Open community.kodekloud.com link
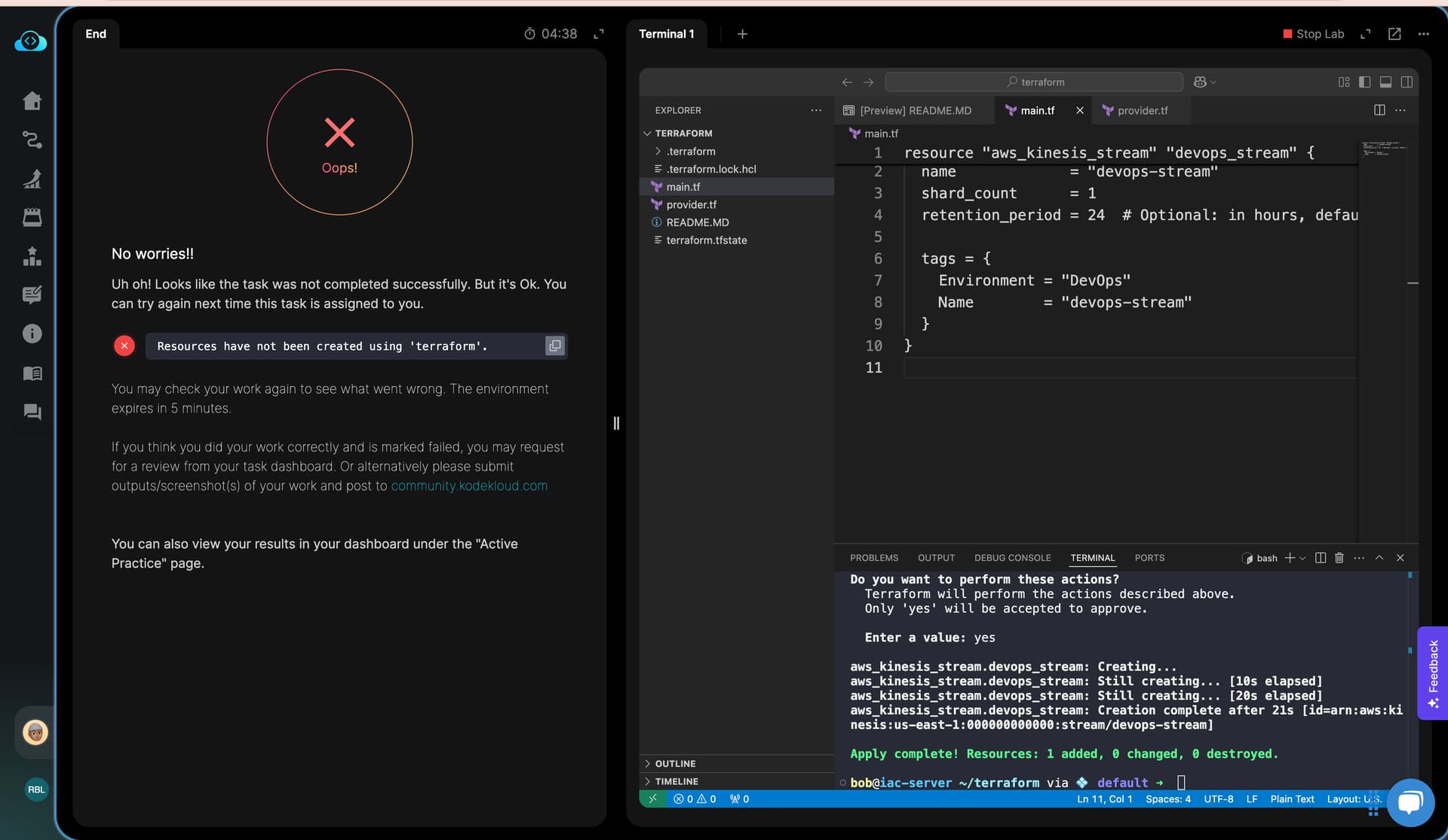This screenshot has height=840, width=1448. [469, 486]
